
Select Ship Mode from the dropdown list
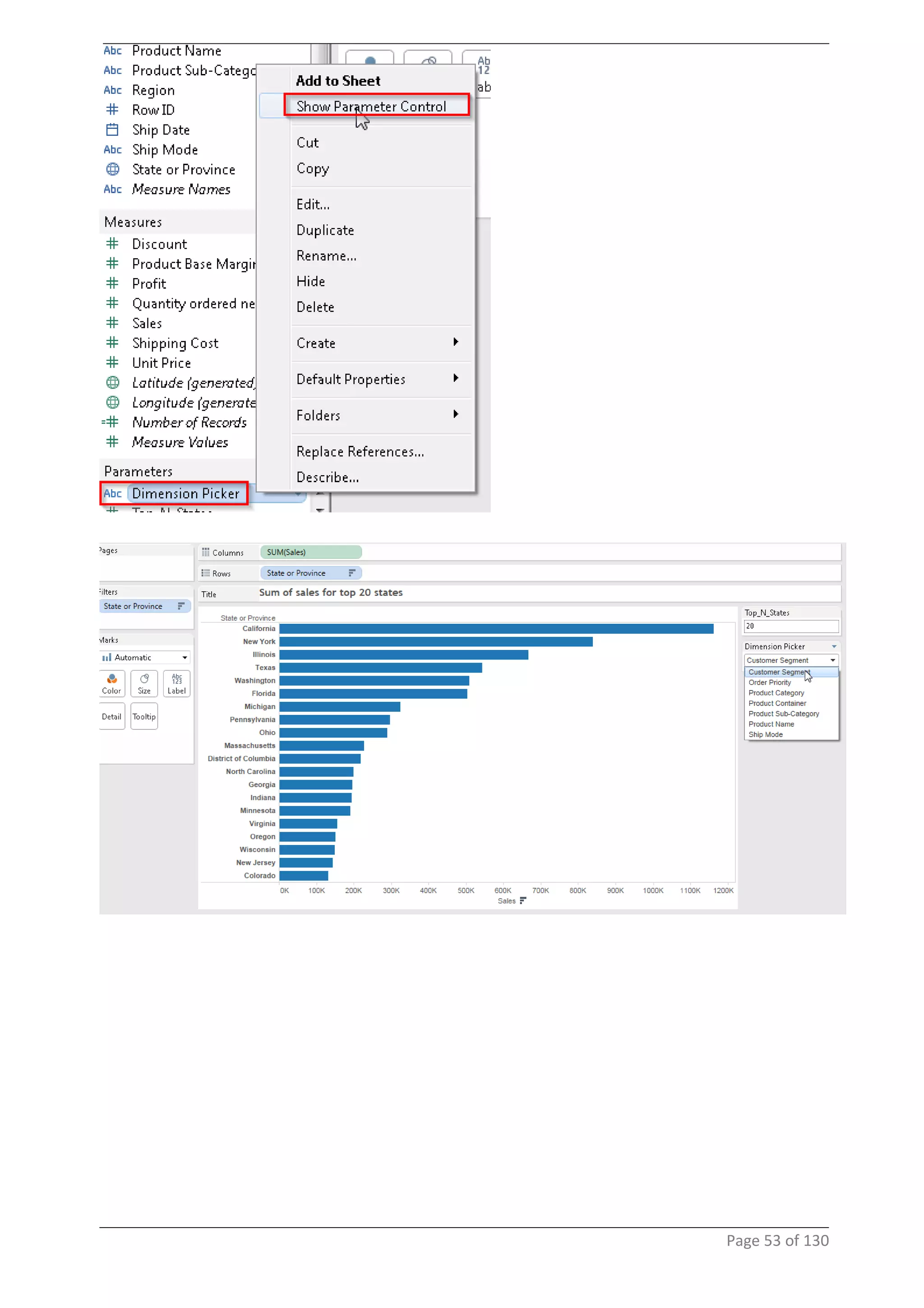(765, 734)
